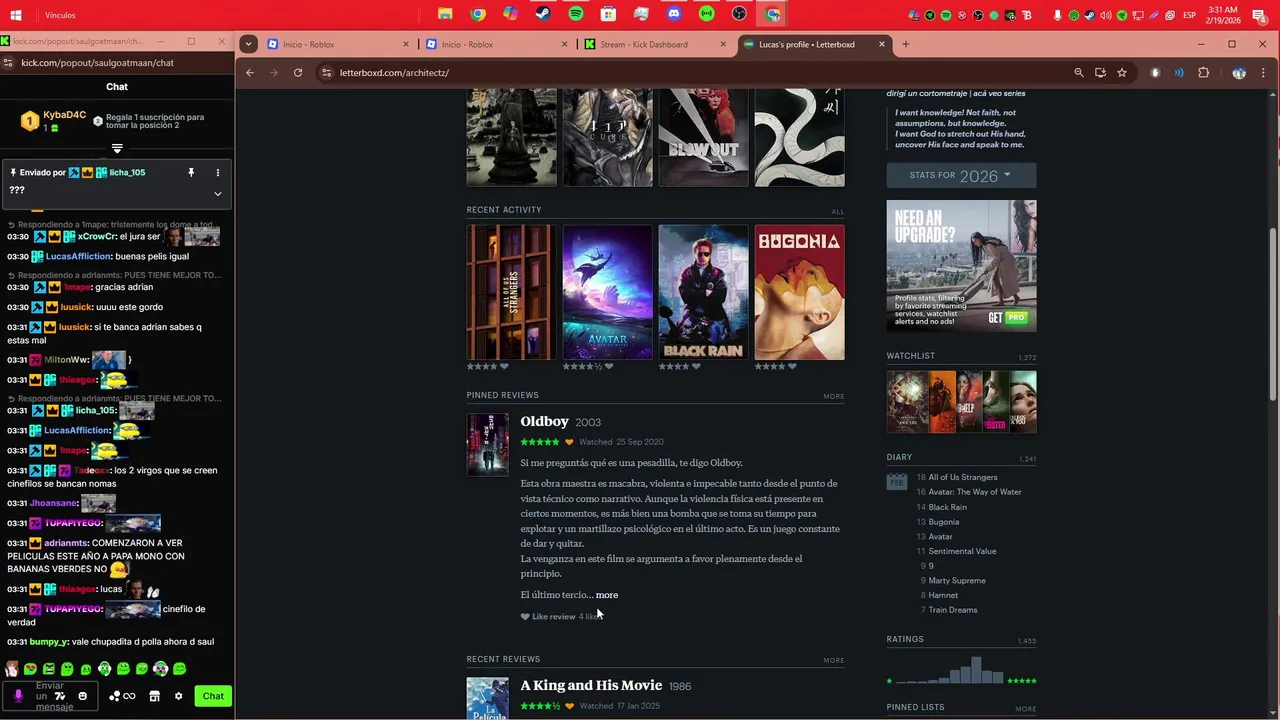Open OBS Studio from the taskbar
The width and height of the screenshot is (1280, 720).
point(739,14)
